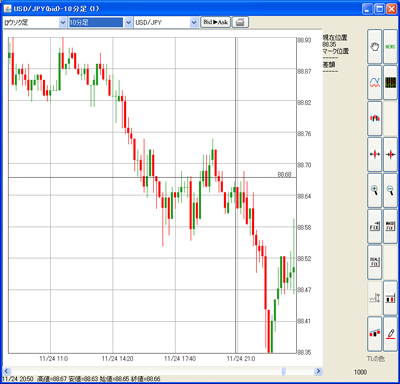
Task: Select the hand pan tool
Action: coord(375,46)
